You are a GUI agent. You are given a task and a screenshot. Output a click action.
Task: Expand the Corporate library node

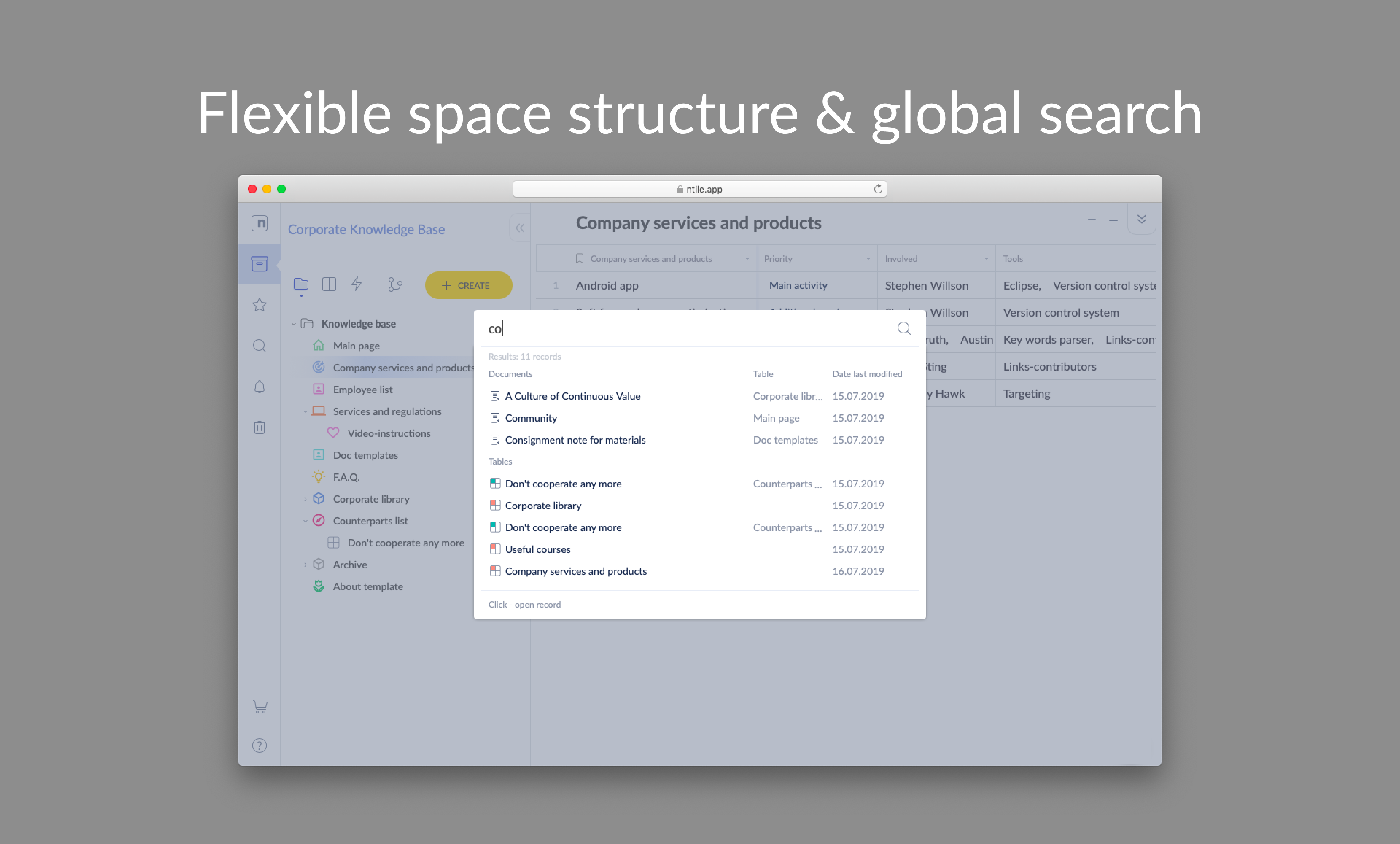(x=306, y=499)
